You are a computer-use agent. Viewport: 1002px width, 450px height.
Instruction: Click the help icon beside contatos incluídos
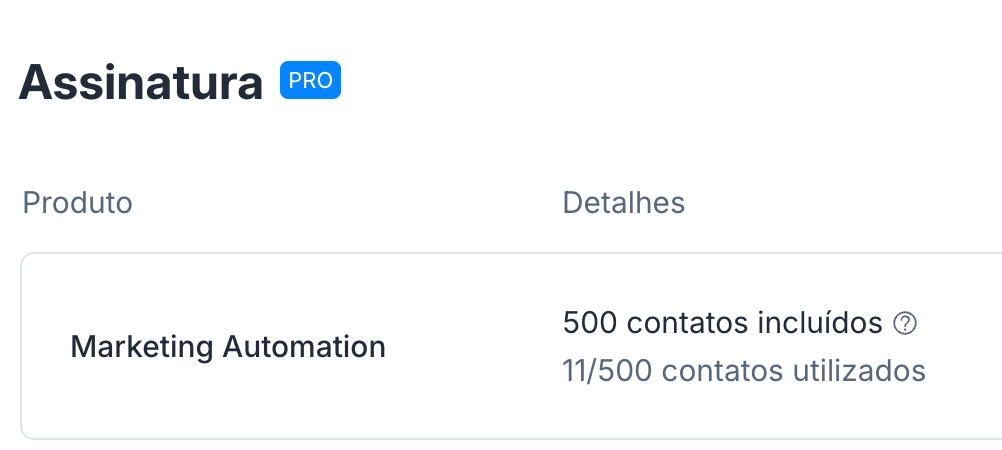[904, 323]
